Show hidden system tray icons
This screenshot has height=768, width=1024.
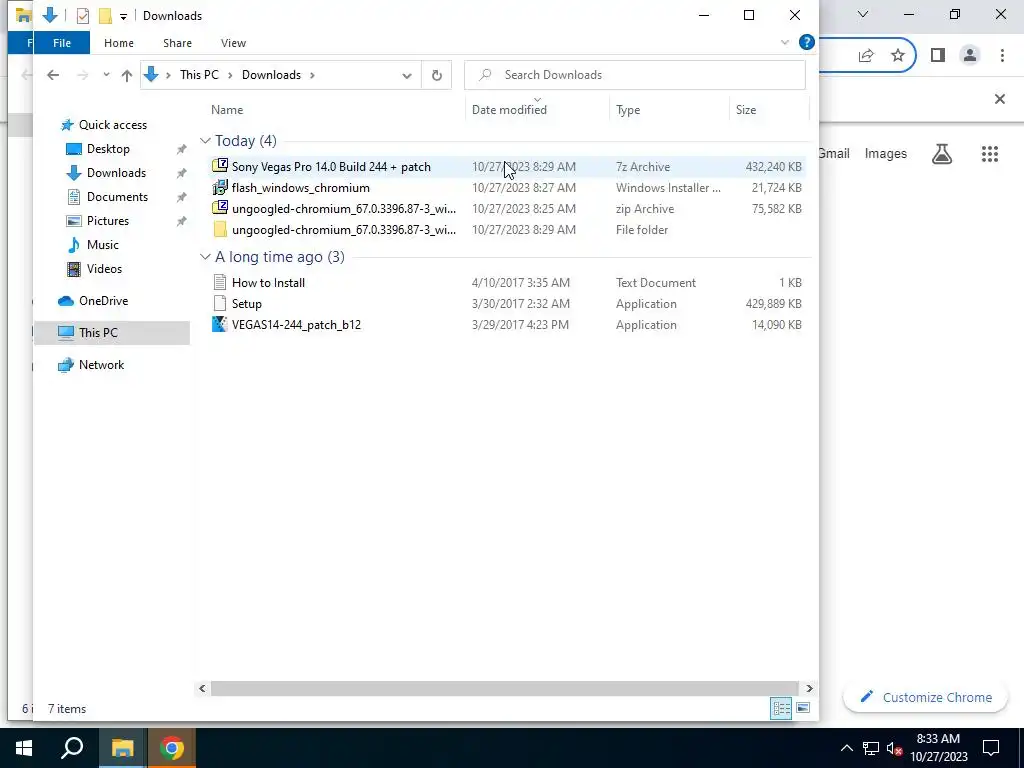click(846, 748)
